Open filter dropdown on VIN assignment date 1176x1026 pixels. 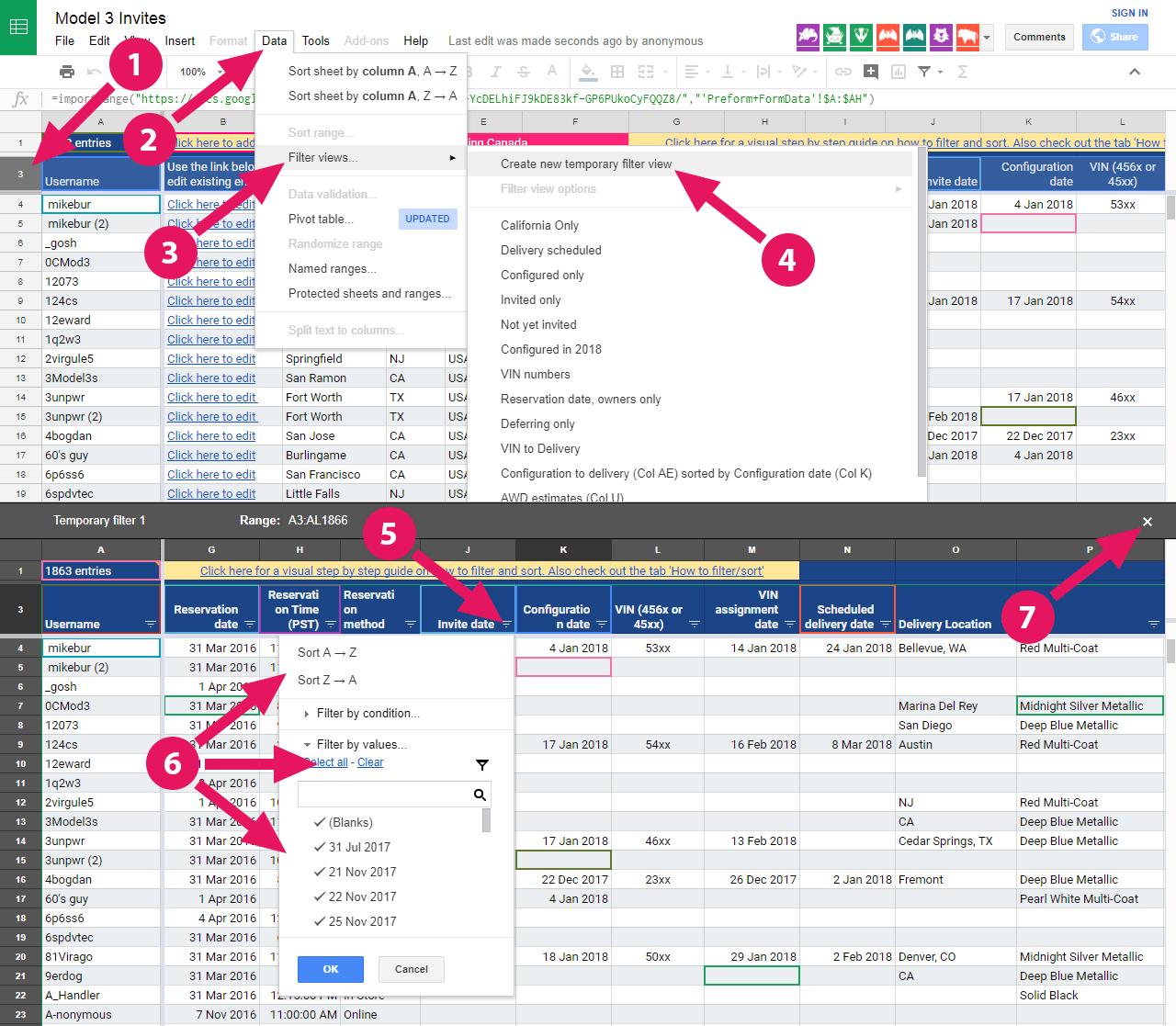click(790, 625)
